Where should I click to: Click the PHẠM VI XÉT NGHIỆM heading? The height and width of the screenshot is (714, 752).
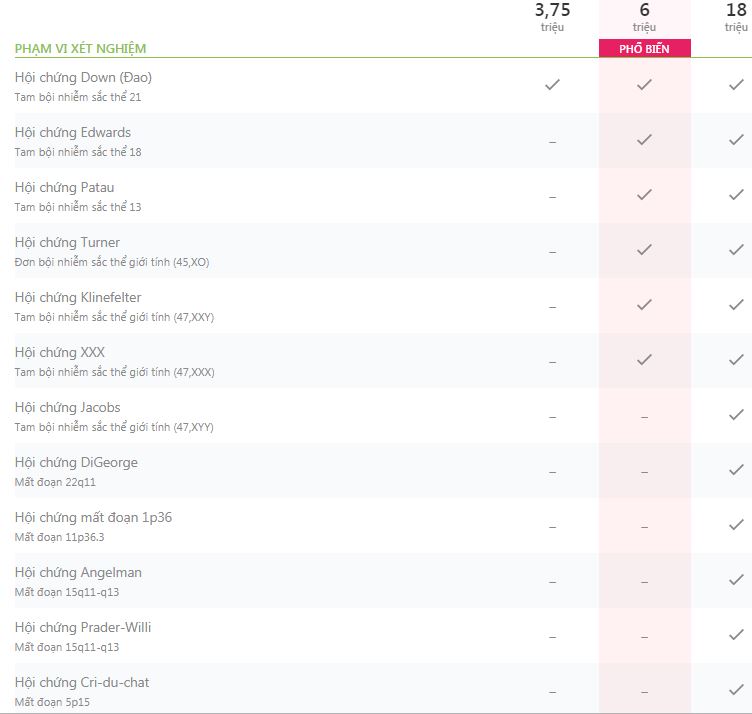pyautogui.click(x=81, y=49)
